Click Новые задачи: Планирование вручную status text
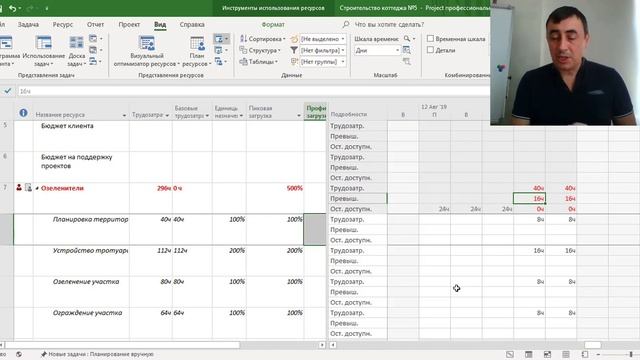The image size is (640, 360). [101, 354]
